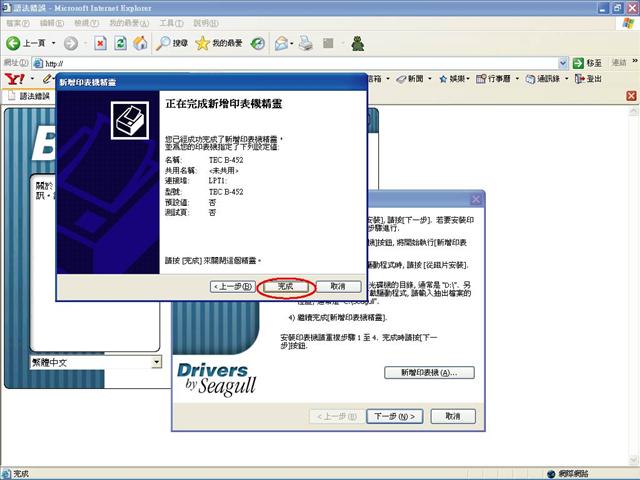The image size is (640, 480).
Task: Open the 我的最愛(A) menu
Action: click(129, 23)
